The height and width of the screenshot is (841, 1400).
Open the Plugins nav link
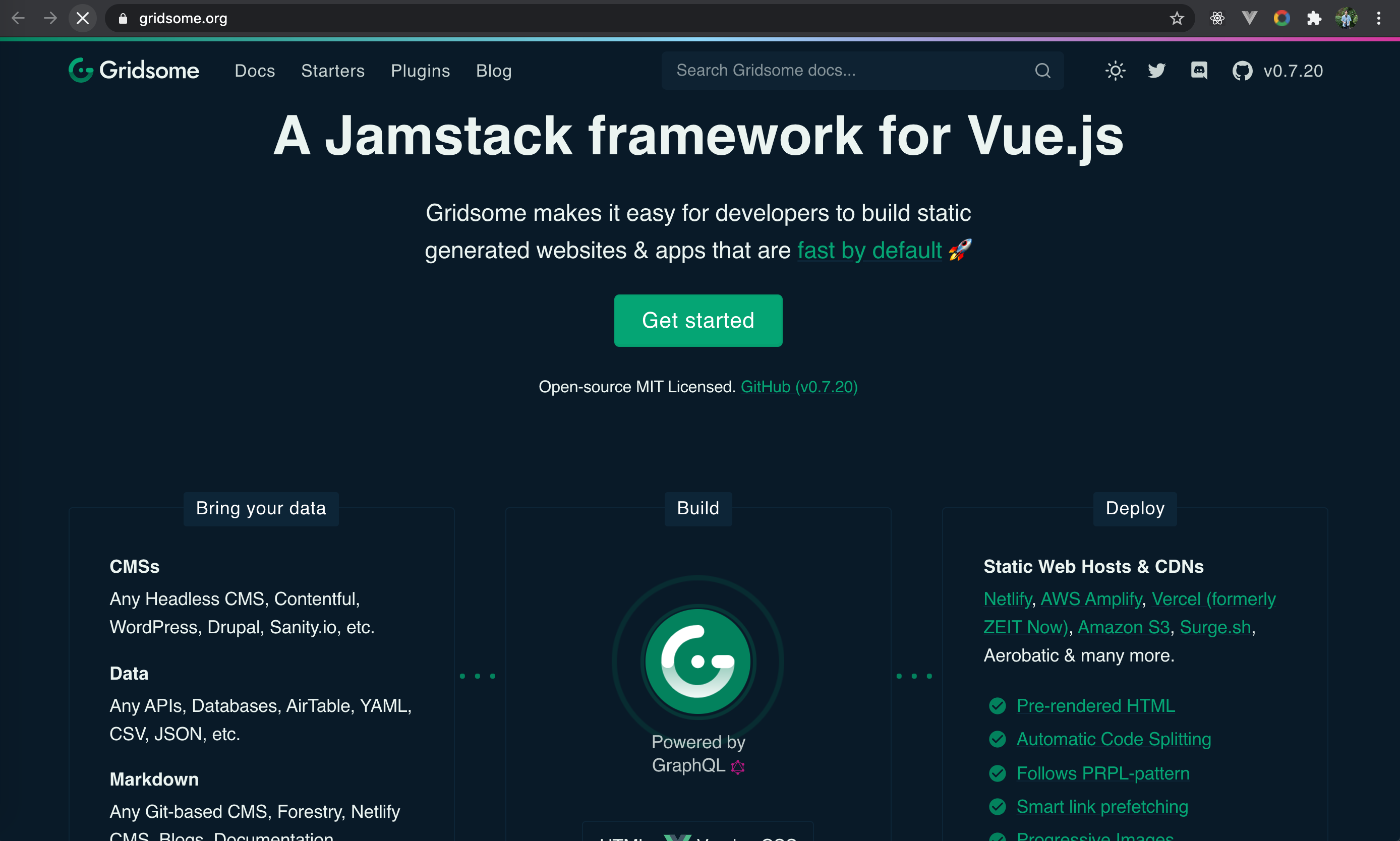click(x=420, y=71)
